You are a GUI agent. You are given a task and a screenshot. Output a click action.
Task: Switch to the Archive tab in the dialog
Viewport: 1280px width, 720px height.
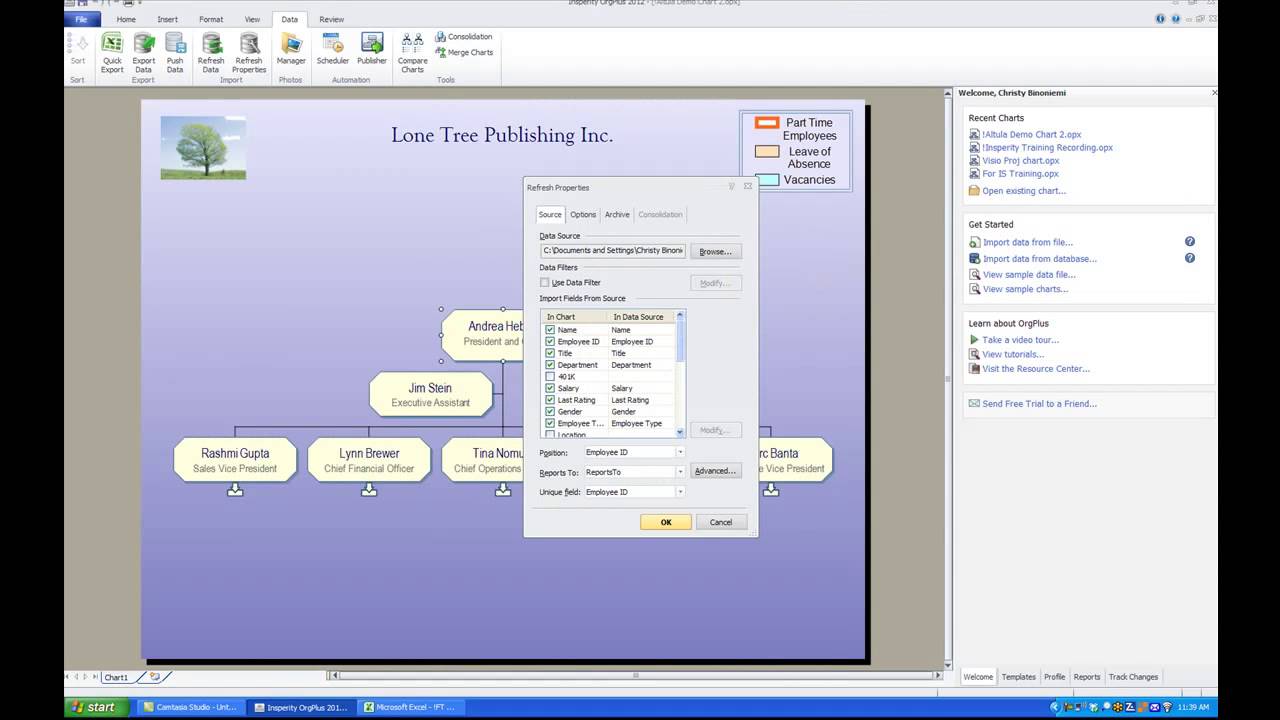[617, 214]
